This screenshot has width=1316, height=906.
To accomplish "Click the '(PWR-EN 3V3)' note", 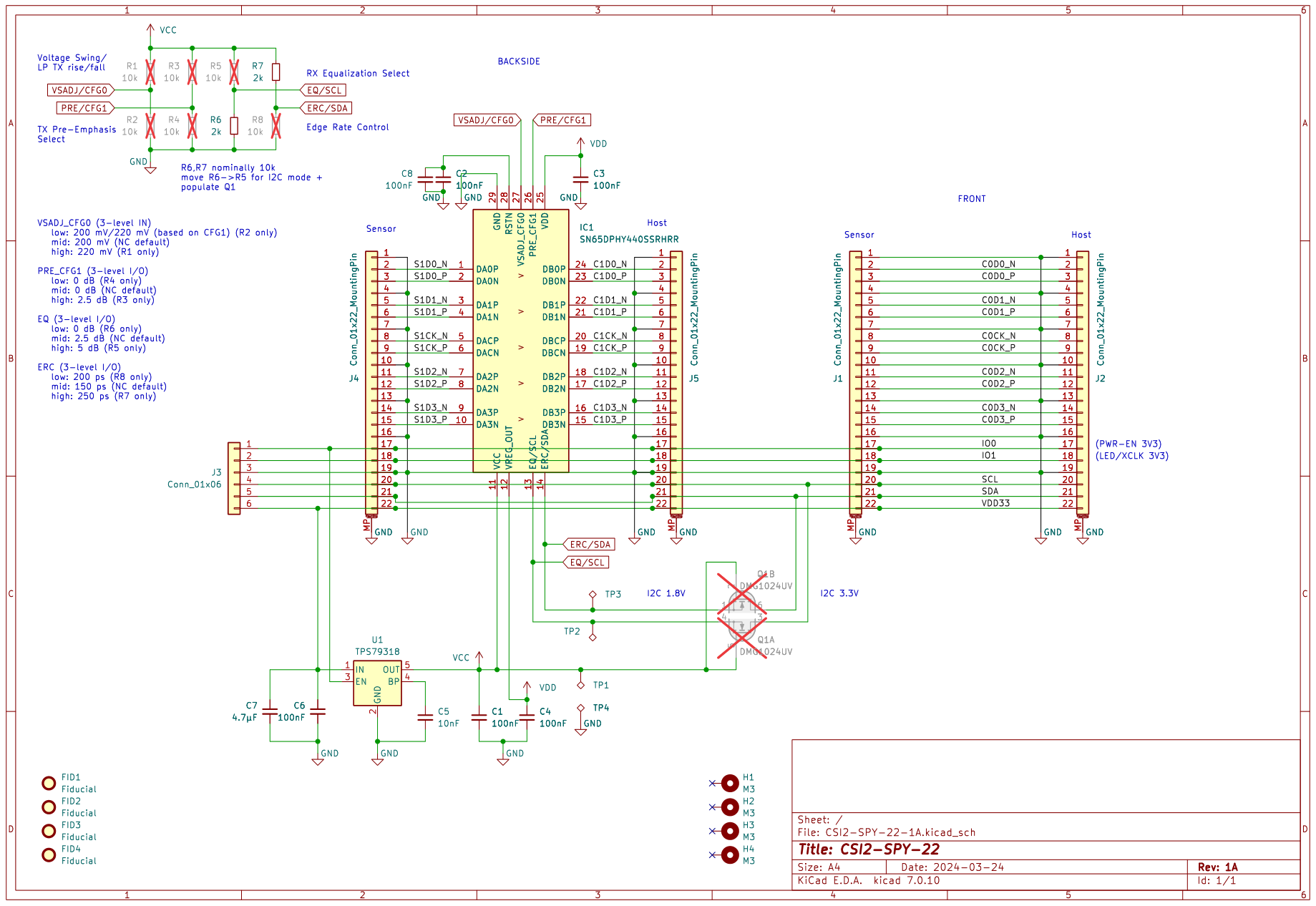I will [x=1129, y=444].
